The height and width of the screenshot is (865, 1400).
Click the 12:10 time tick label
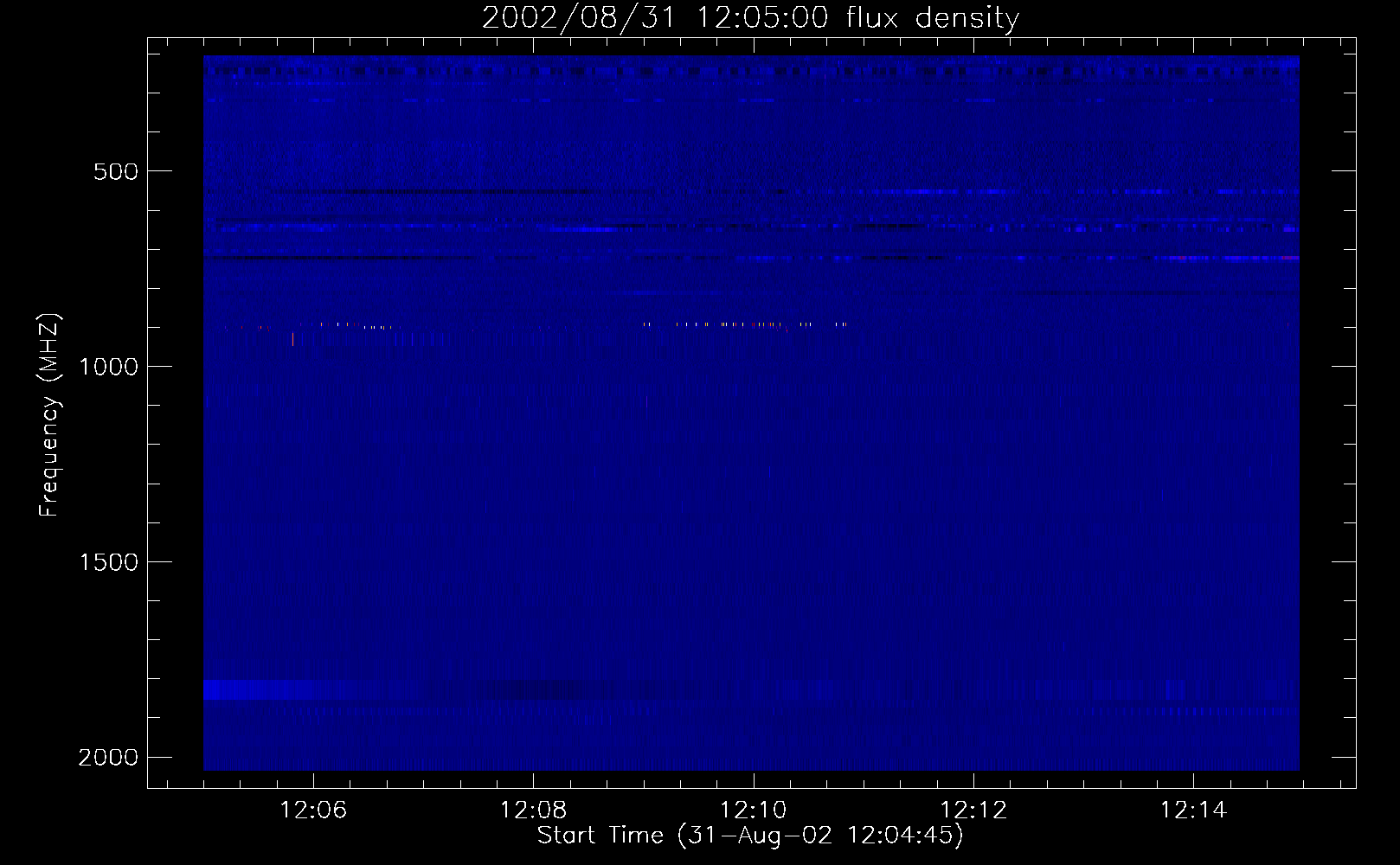pyautogui.click(x=754, y=811)
